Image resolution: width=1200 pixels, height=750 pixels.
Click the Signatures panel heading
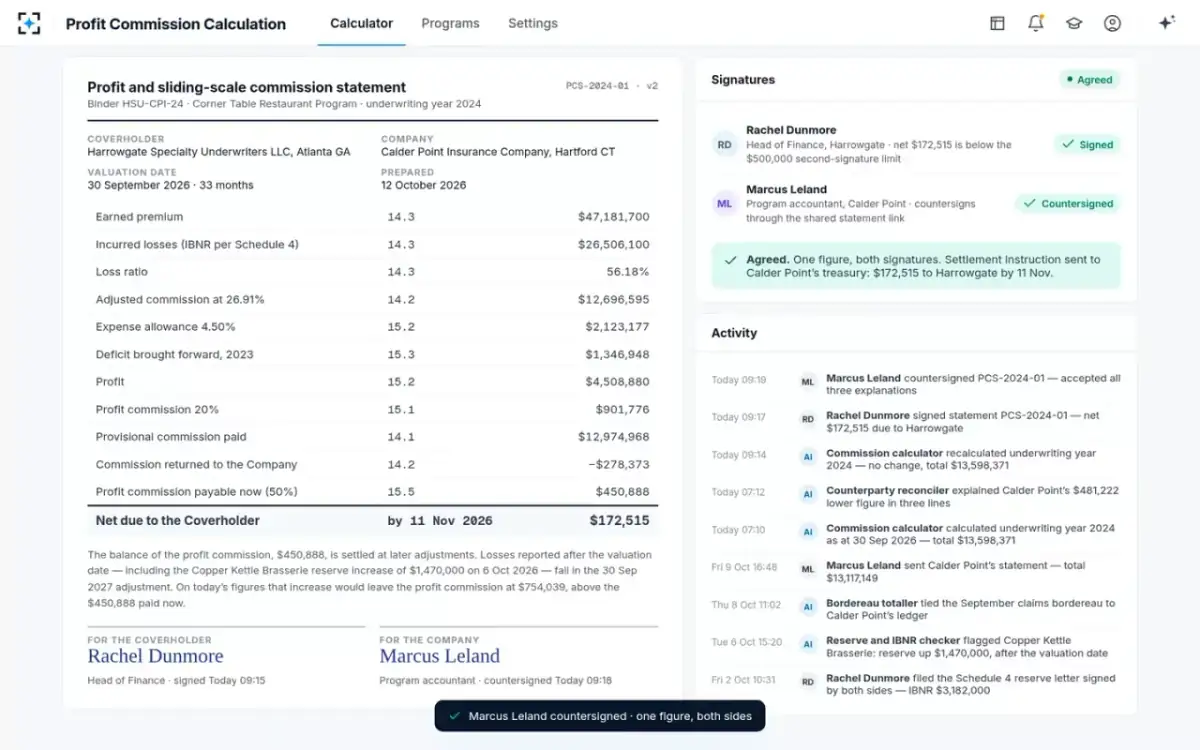[x=743, y=80]
